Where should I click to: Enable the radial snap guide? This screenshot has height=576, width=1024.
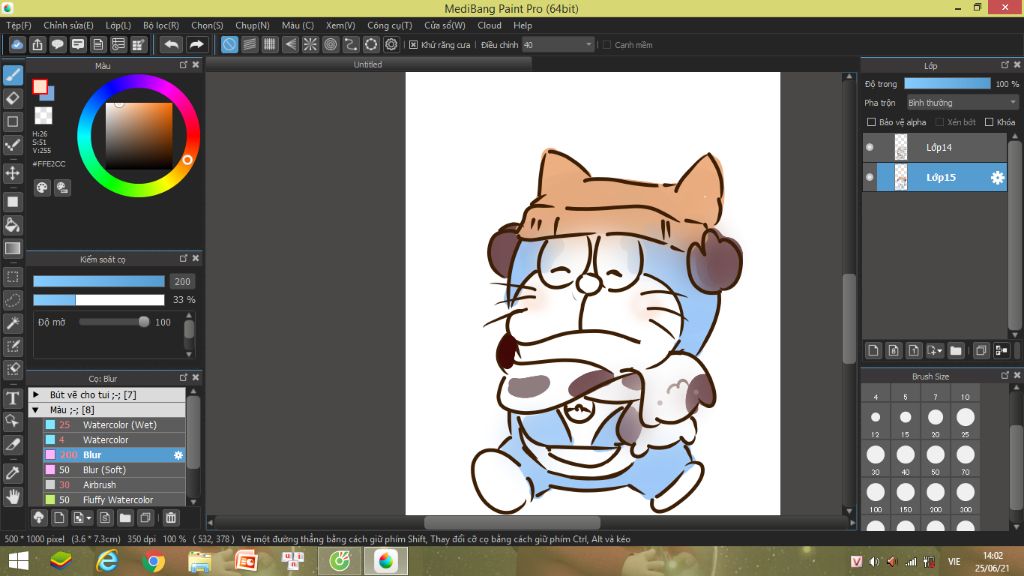point(310,44)
